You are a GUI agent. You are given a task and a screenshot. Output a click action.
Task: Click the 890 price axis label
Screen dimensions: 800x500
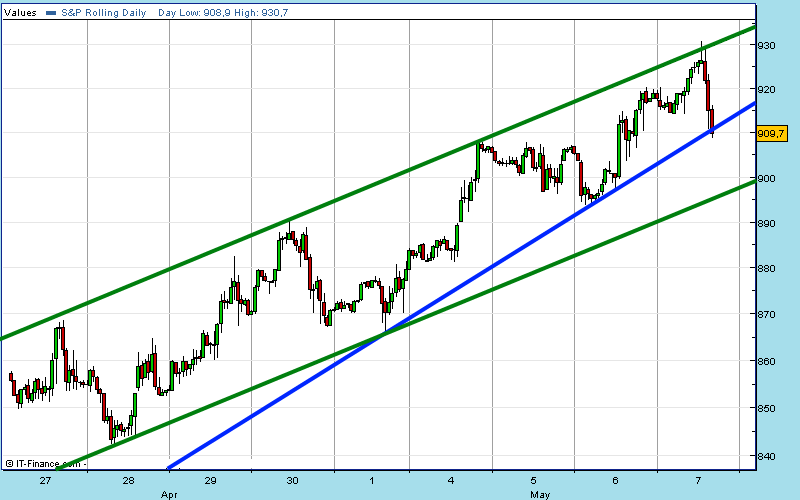point(766,223)
